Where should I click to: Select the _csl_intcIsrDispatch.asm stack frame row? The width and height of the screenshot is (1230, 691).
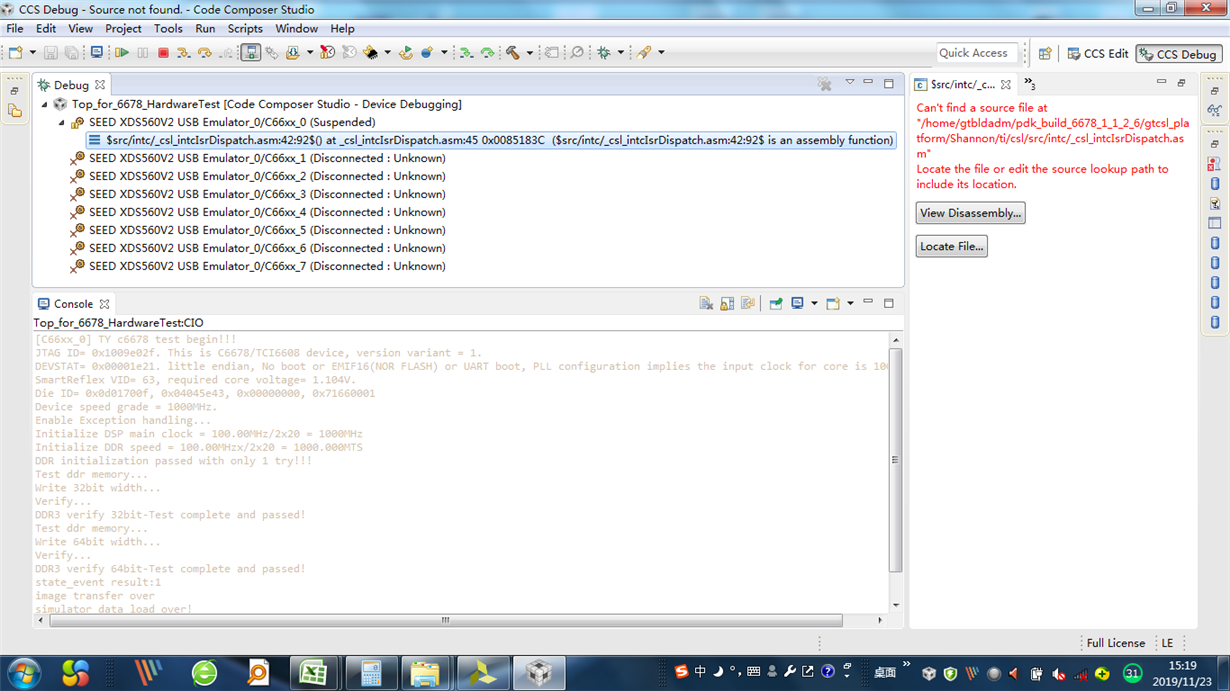[x=490, y=140]
